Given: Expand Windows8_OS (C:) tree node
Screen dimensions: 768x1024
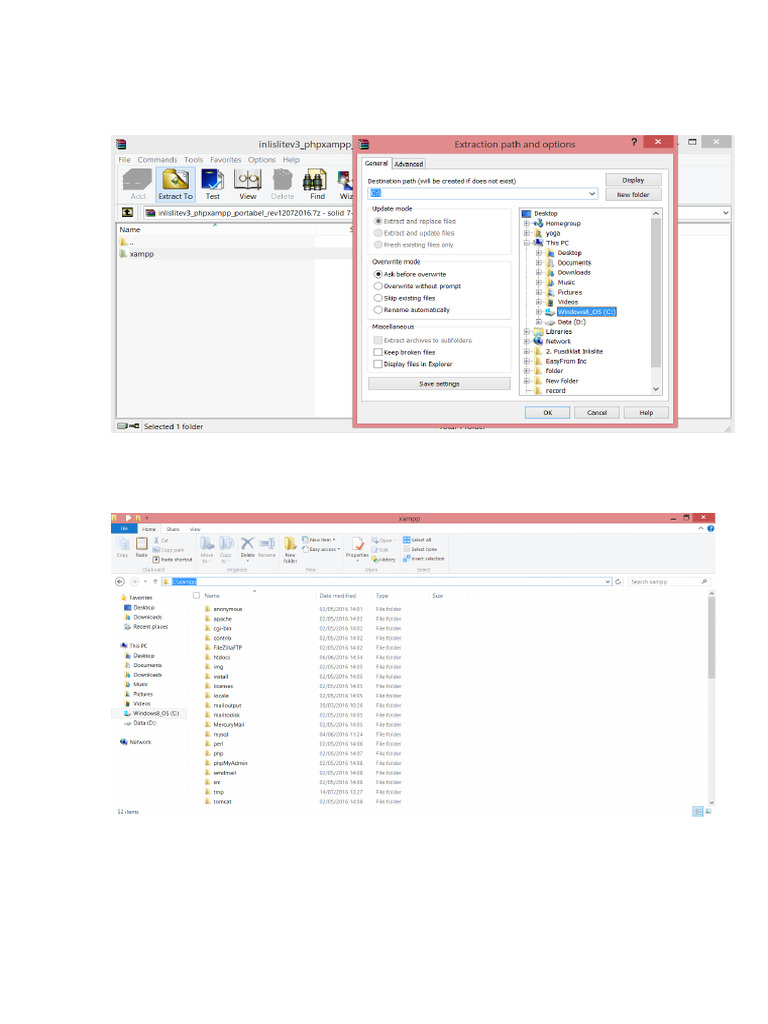Looking at the screenshot, I should coord(538,312).
